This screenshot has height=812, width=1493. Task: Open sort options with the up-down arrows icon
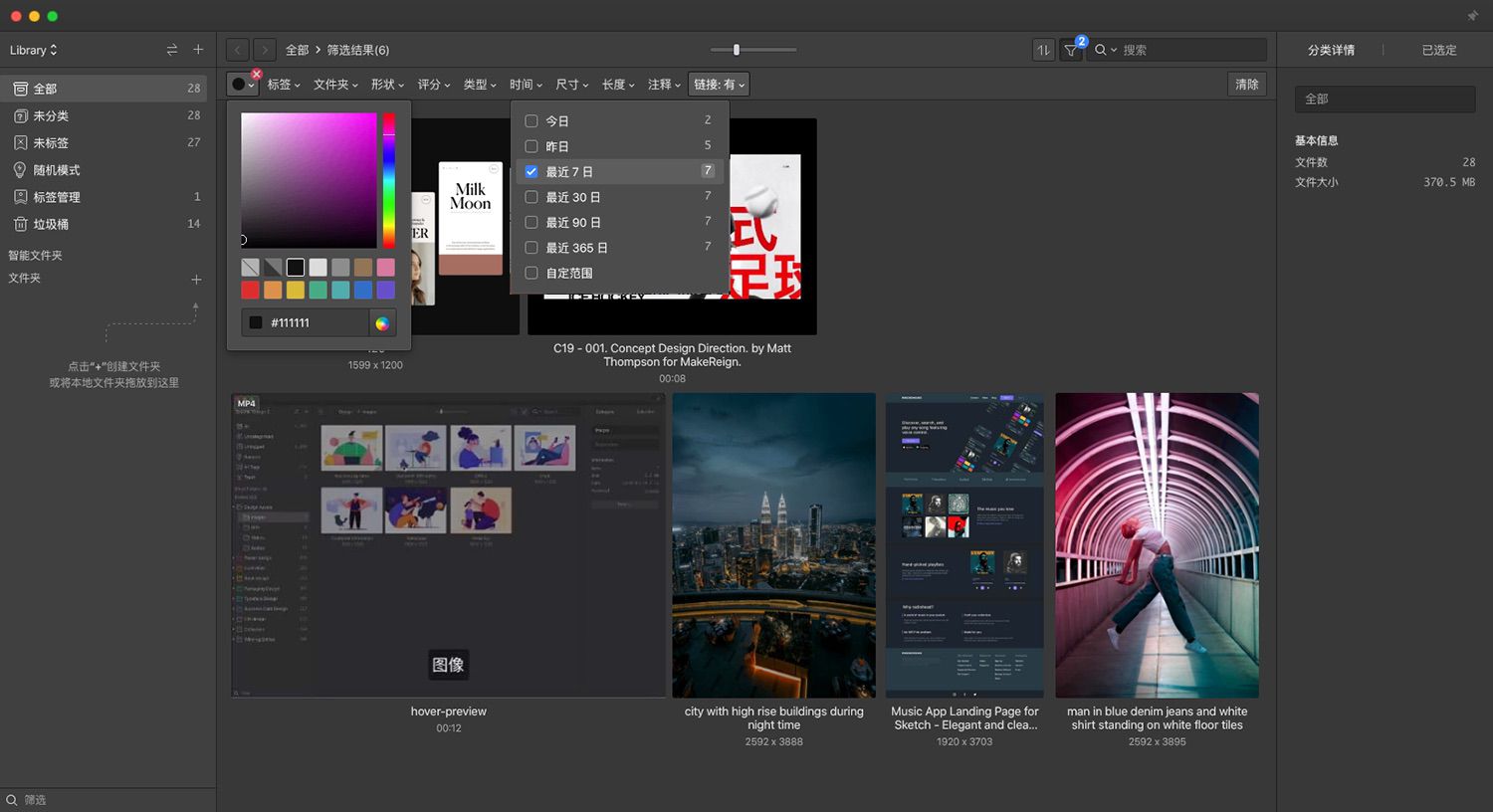coord(1043,50)
